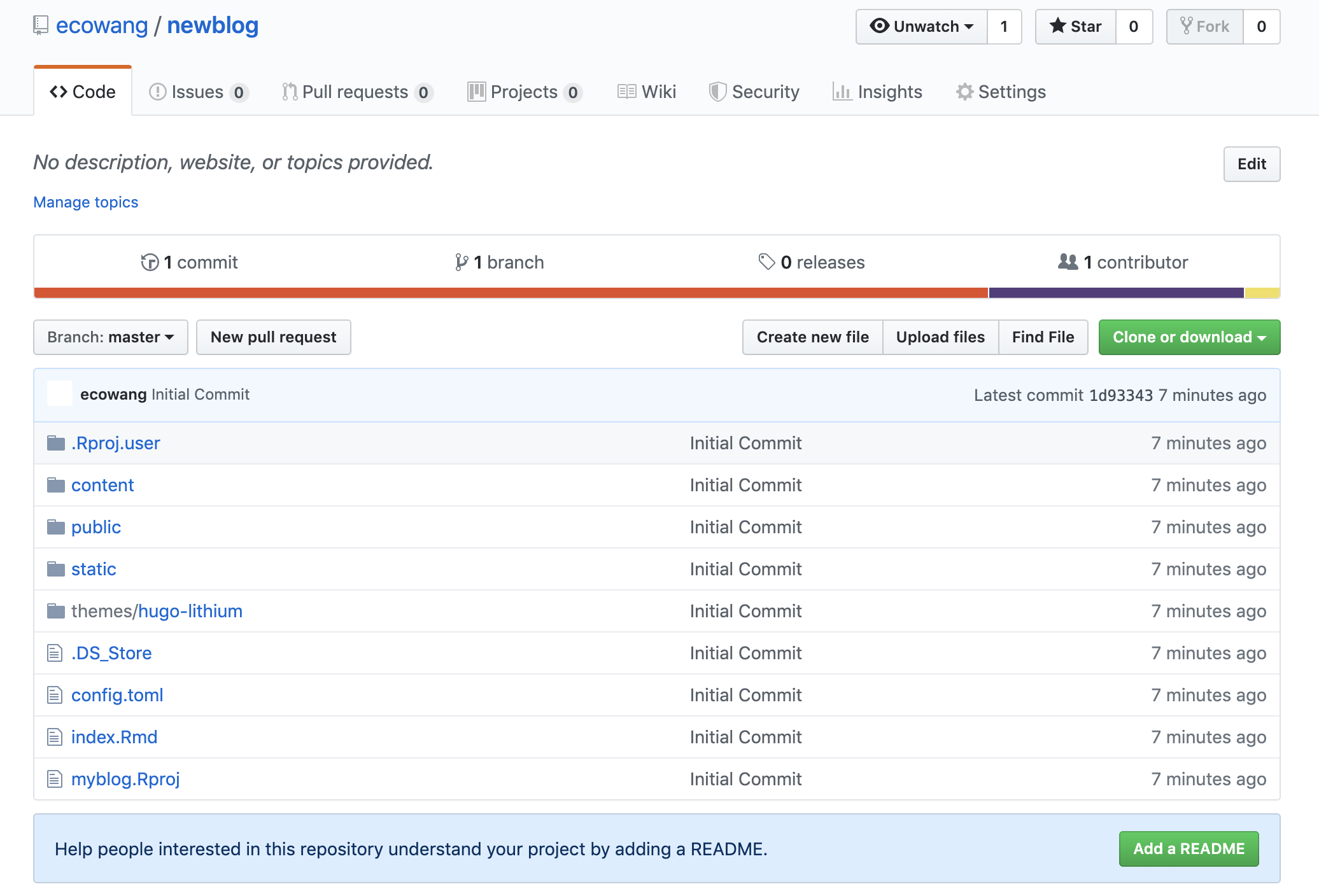Switch to the Pull requests tab
1319x896 pixels.
[358, 92]
